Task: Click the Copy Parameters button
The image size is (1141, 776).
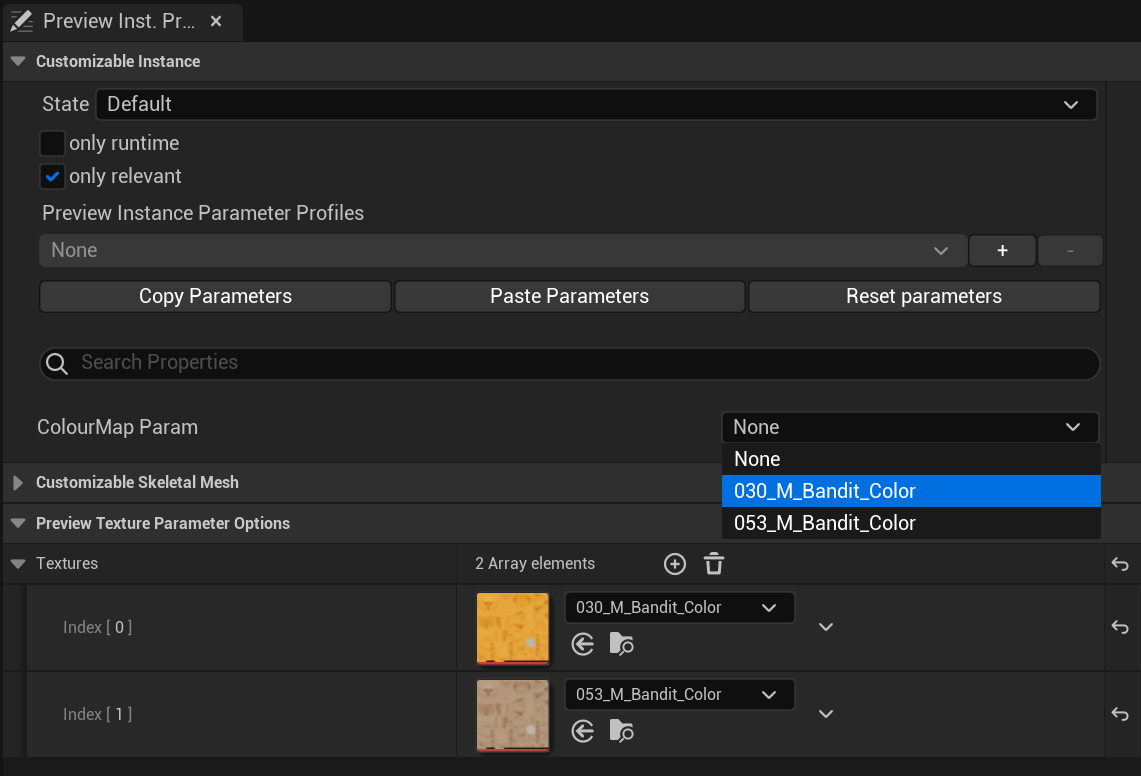Action: click(215, 296)
